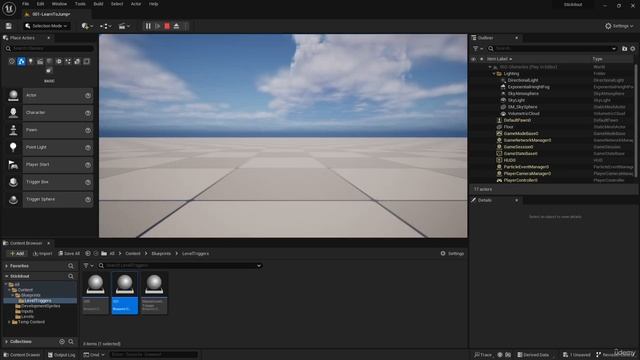640x360 pixels.
Task: Click the Trigger Box entry in Place Actors
Action: coord(49,182)
